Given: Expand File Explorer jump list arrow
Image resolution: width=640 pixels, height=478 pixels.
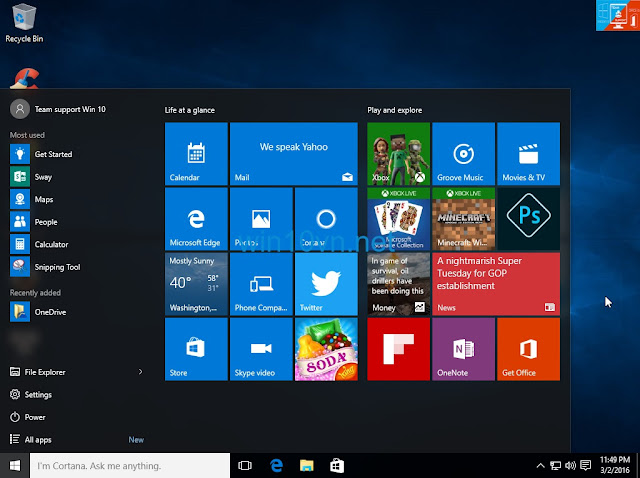Looking at the screenshot, I should click(140, 372).
